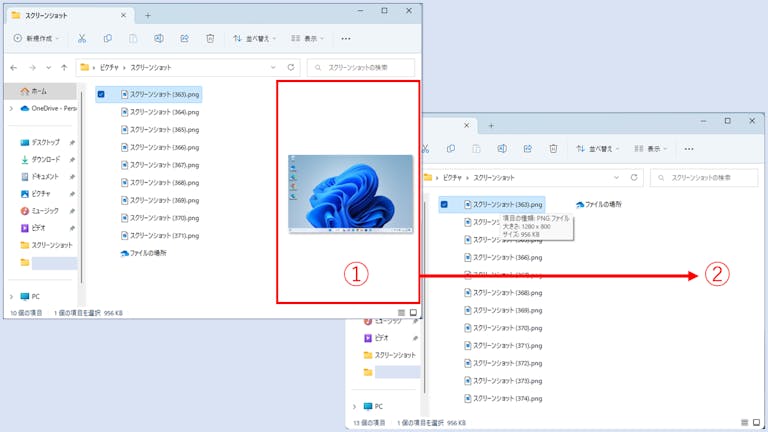Click the copy icon in the left window toolbar
Viewport: 768px width, 432px height.
[x=107, y=38]
